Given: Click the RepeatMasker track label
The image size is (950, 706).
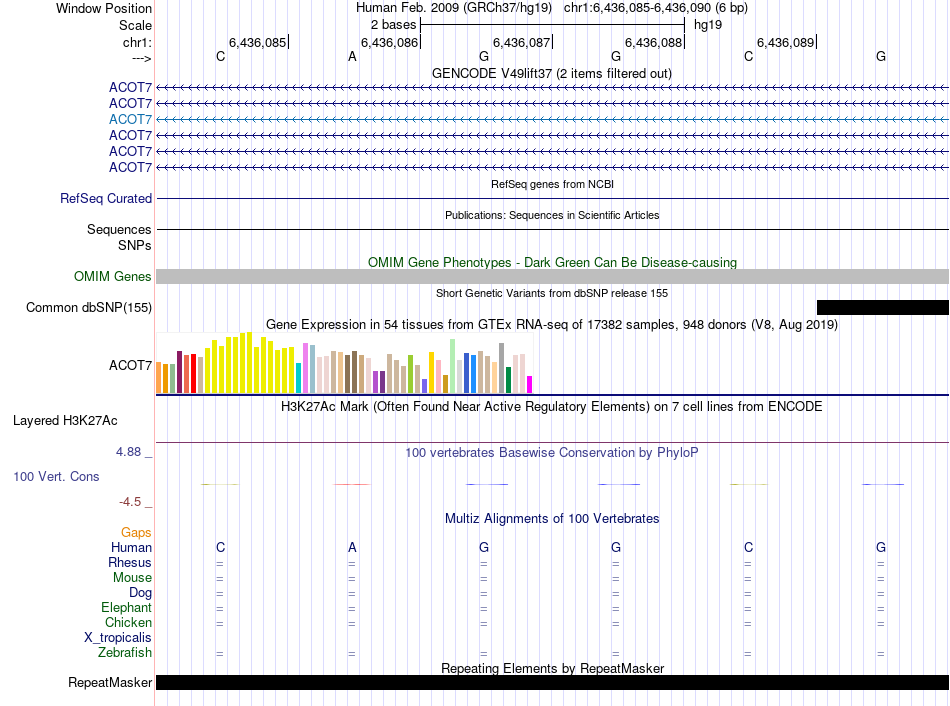Looking at the screenshot, I should click(x=110, y=682).
